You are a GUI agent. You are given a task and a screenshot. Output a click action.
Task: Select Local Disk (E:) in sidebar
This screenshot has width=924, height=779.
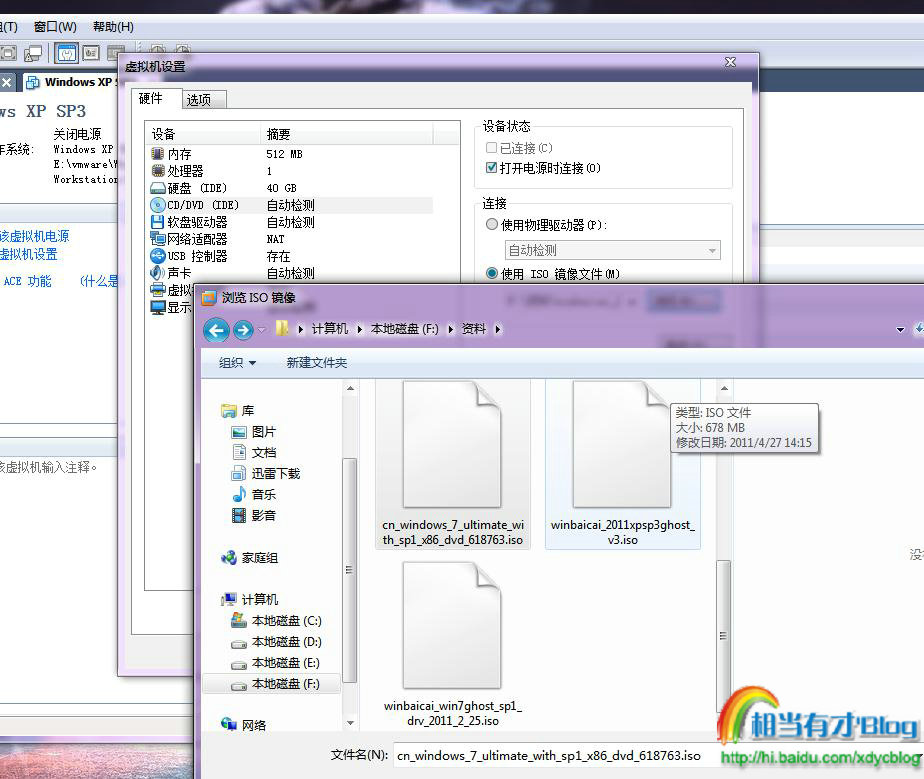[x=276, y=663]
